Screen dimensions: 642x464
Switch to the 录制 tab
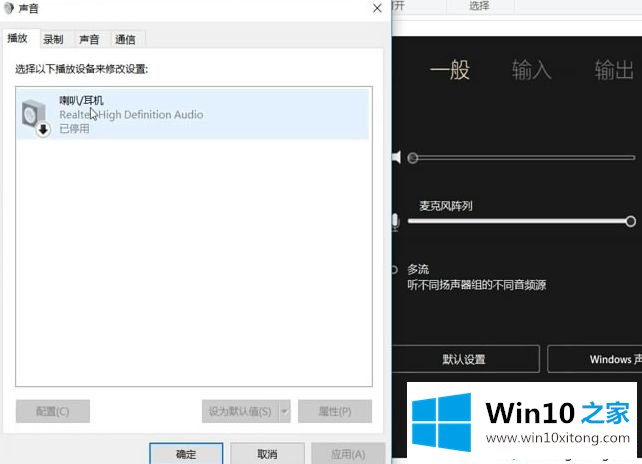click(53, 39)
